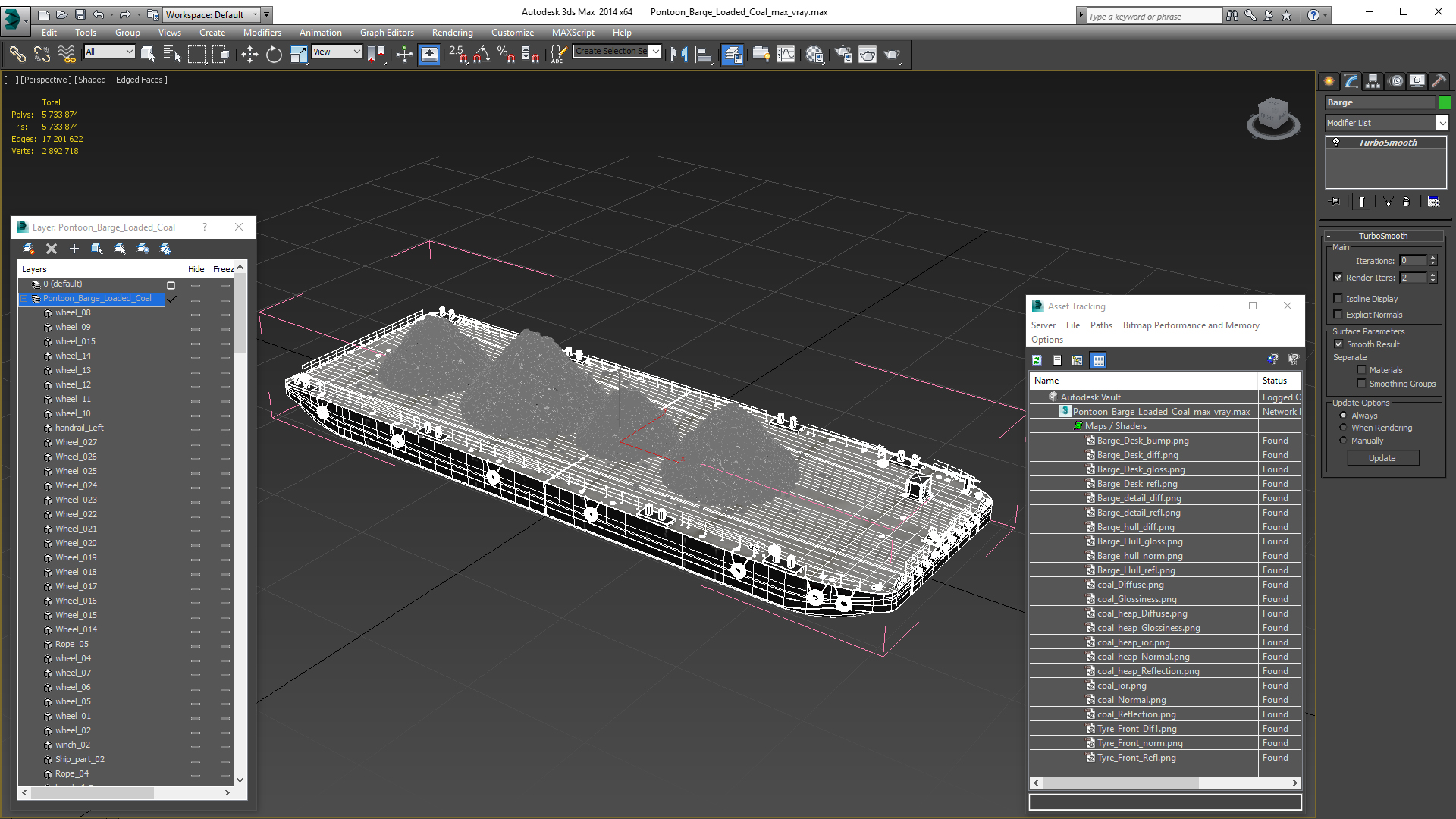Click the Update button in TurboSmooth
1456x819 pixels.
(1382, 458)
